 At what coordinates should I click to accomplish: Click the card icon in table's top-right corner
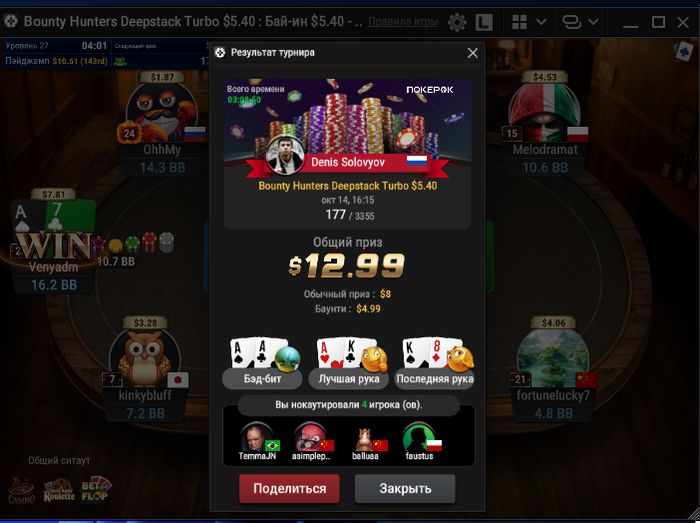(683, 52)
